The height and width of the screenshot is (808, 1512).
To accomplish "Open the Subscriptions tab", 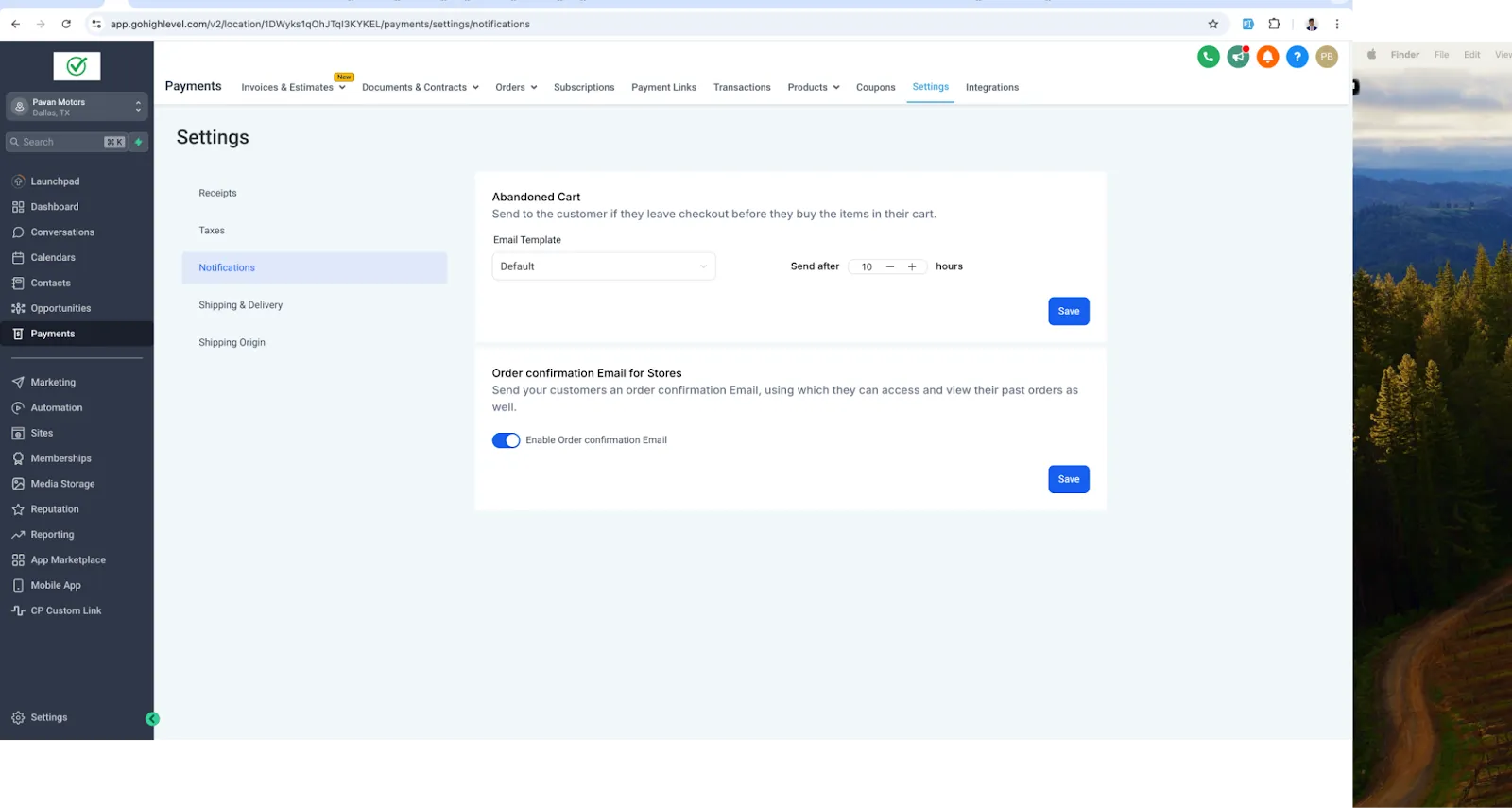I will tap(584, 87).
